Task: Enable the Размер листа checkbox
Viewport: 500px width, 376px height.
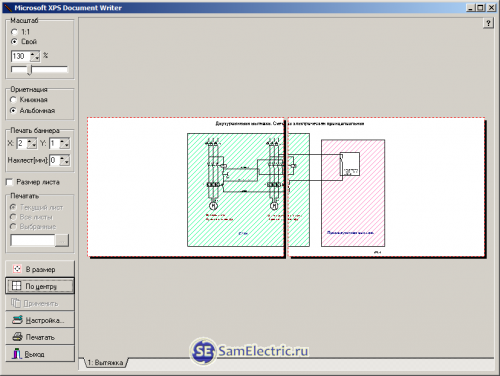Action: [x=10, y=182]
